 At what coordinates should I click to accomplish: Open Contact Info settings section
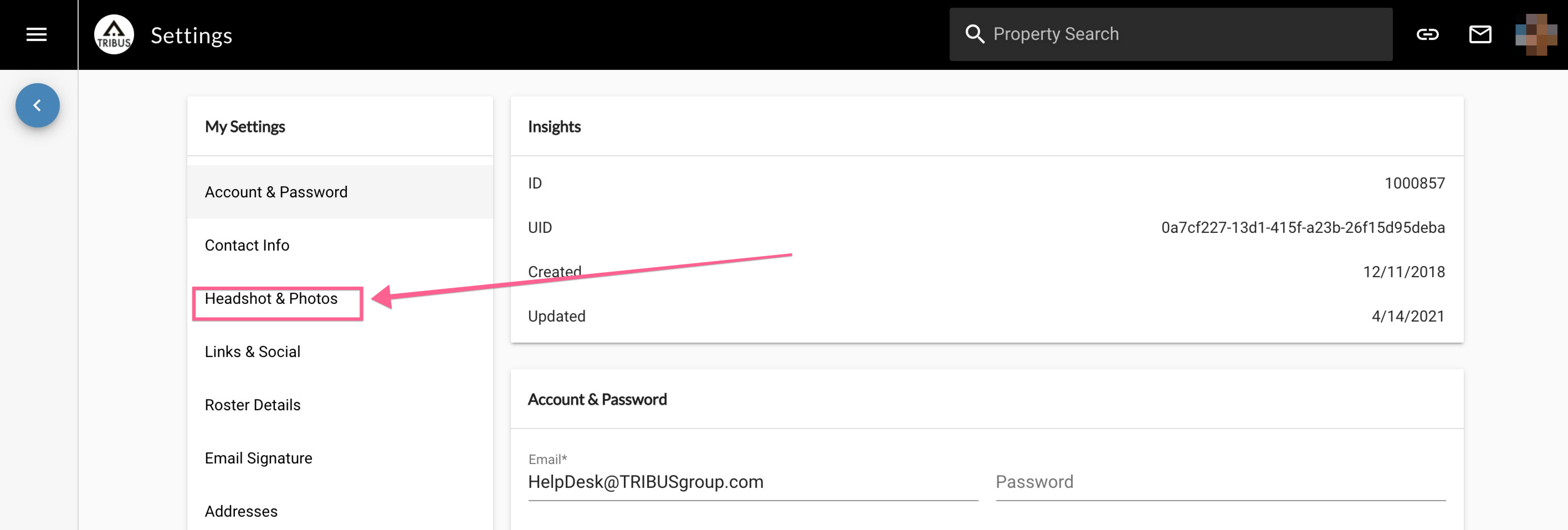[x=340, y=245]
